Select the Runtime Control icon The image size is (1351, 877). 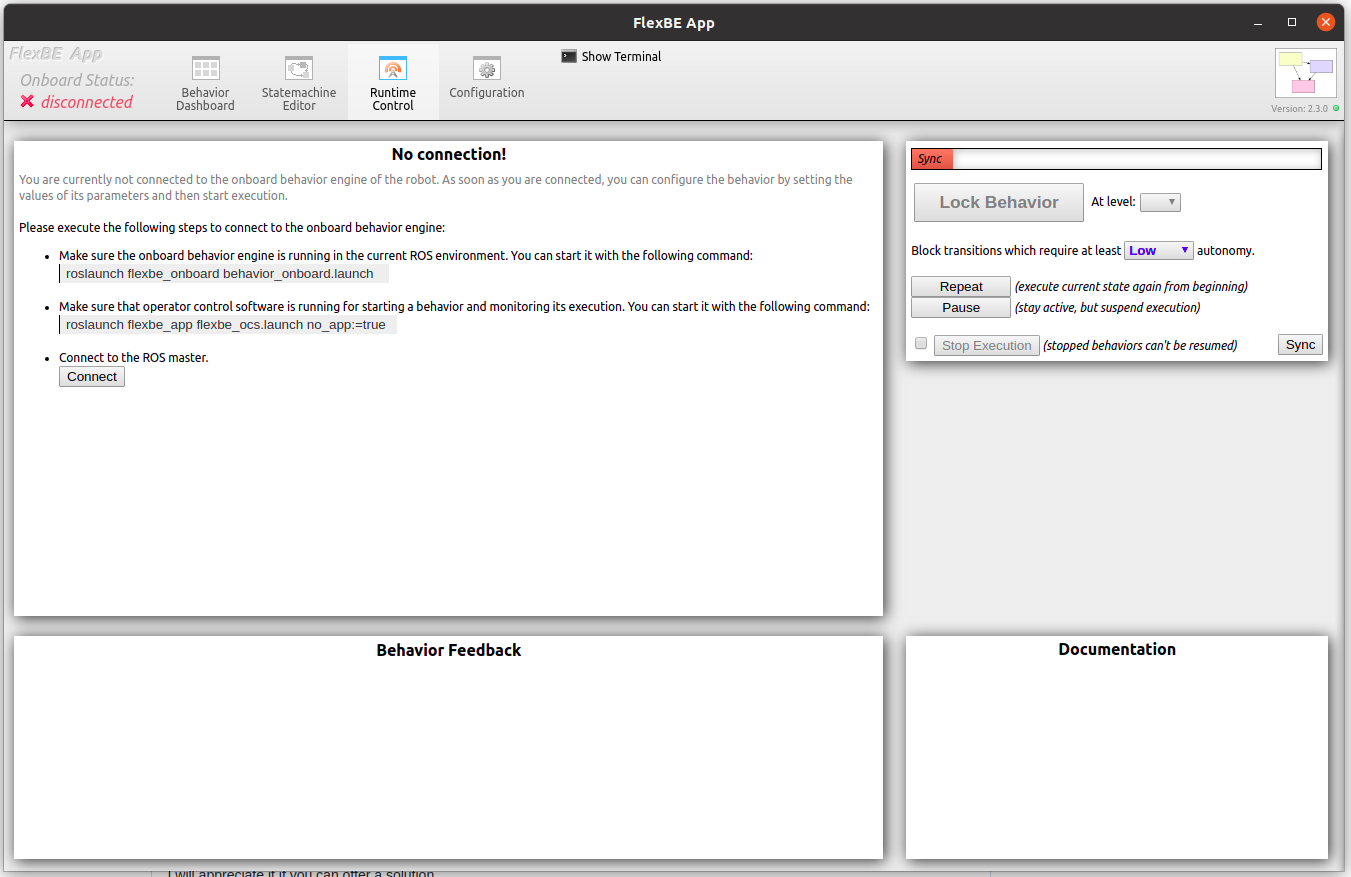[392, 70]
